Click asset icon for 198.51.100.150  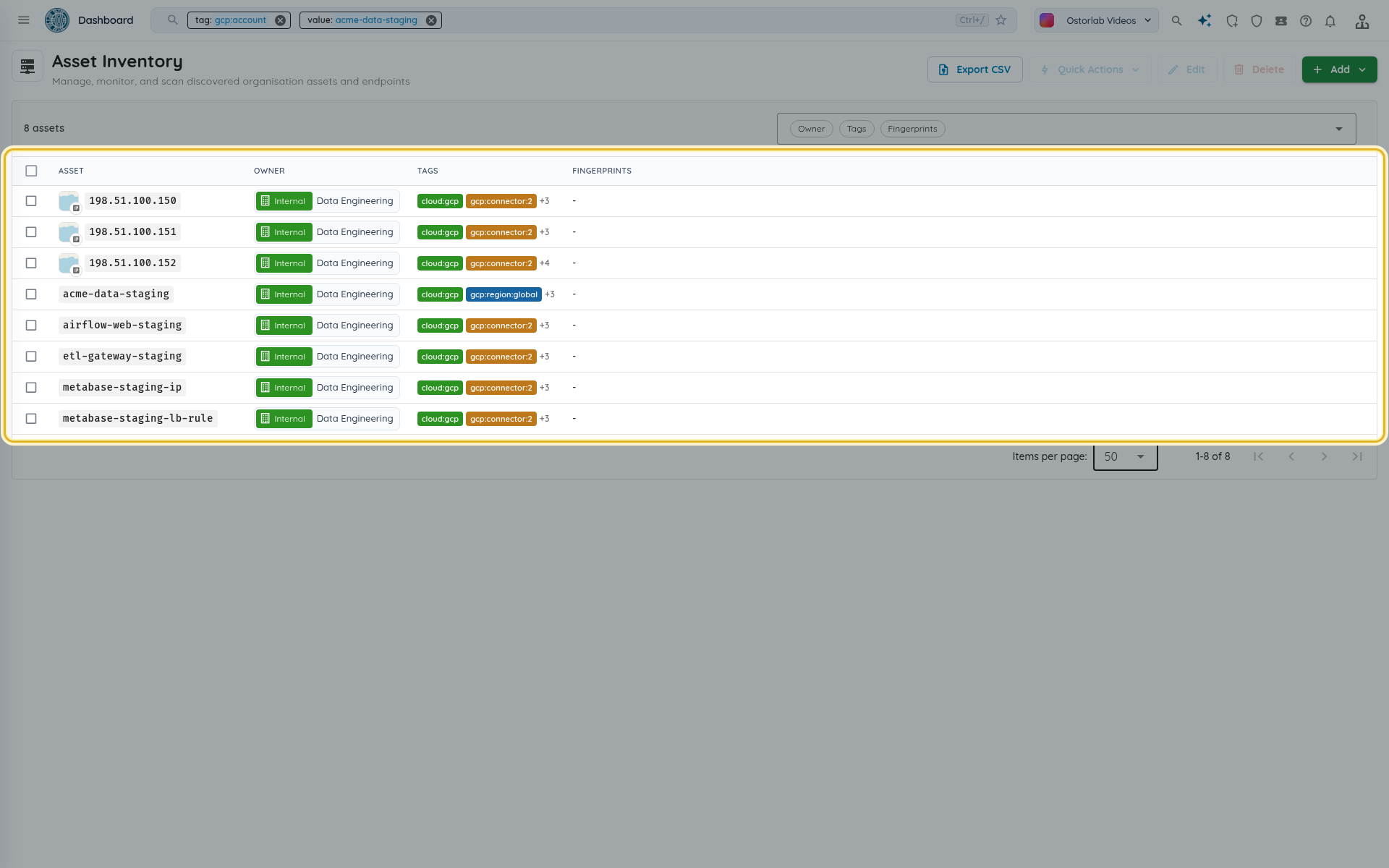(x=69, y=201)
